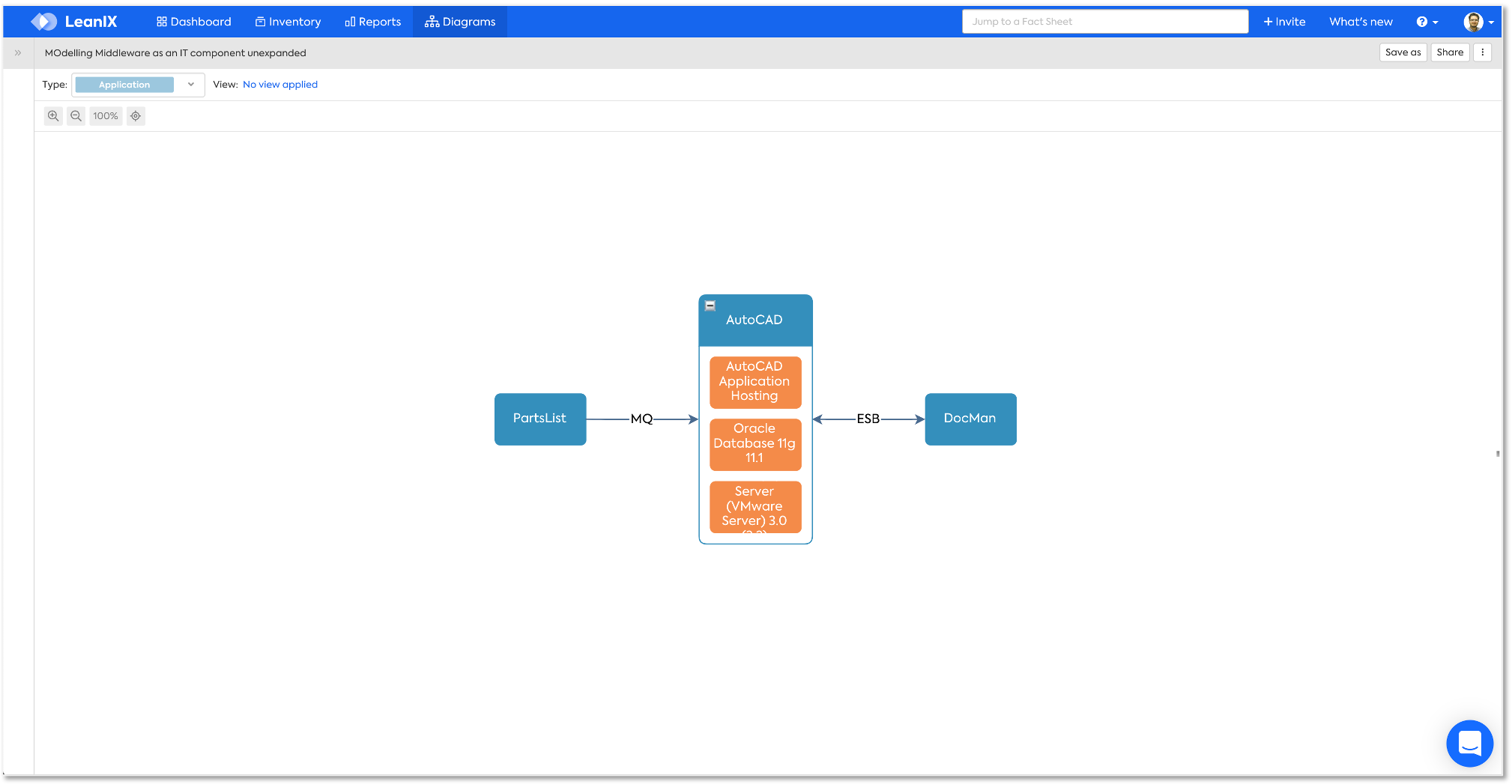Open the user avatar menu

click(1479, 22)
